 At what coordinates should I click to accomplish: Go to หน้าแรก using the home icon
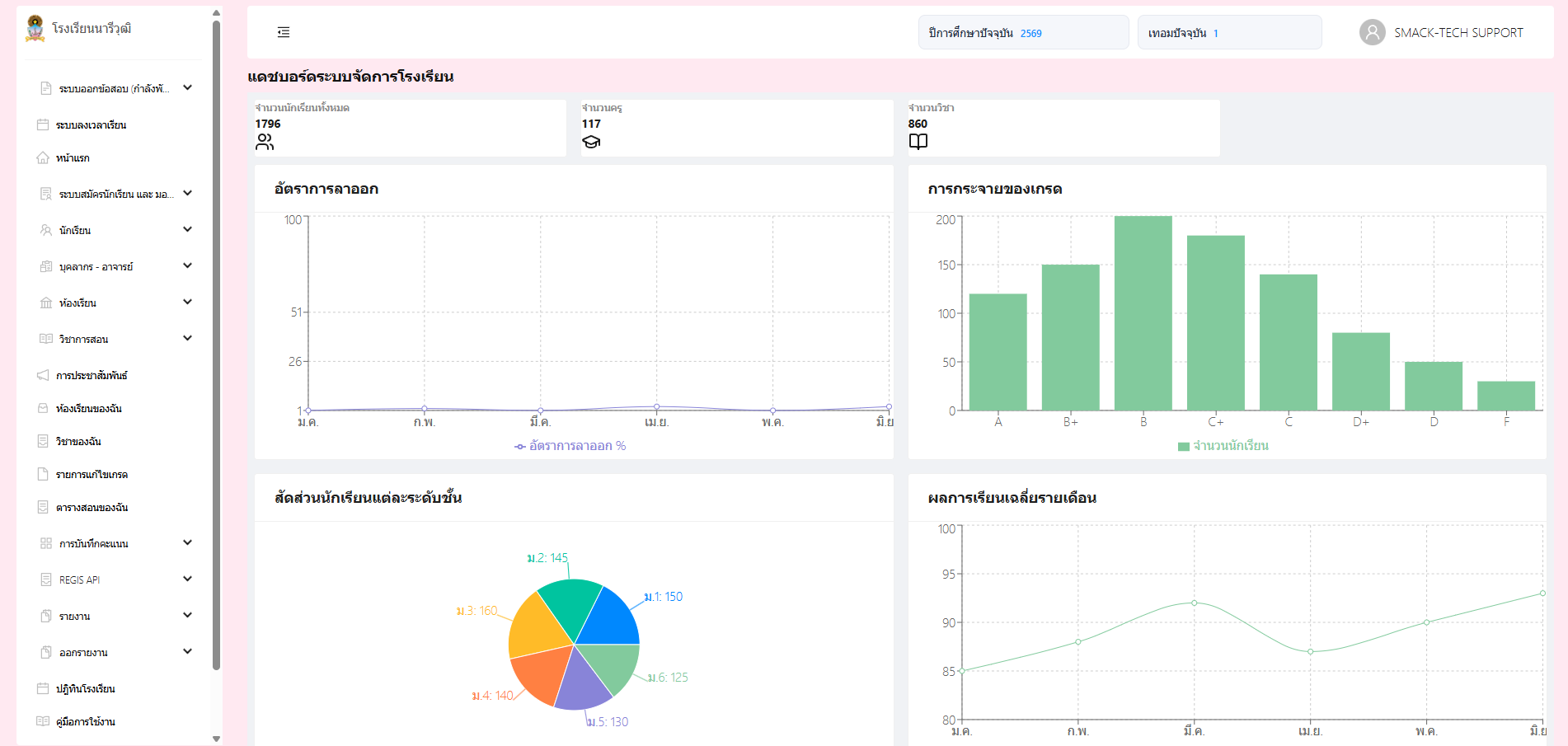pos(43,157)
